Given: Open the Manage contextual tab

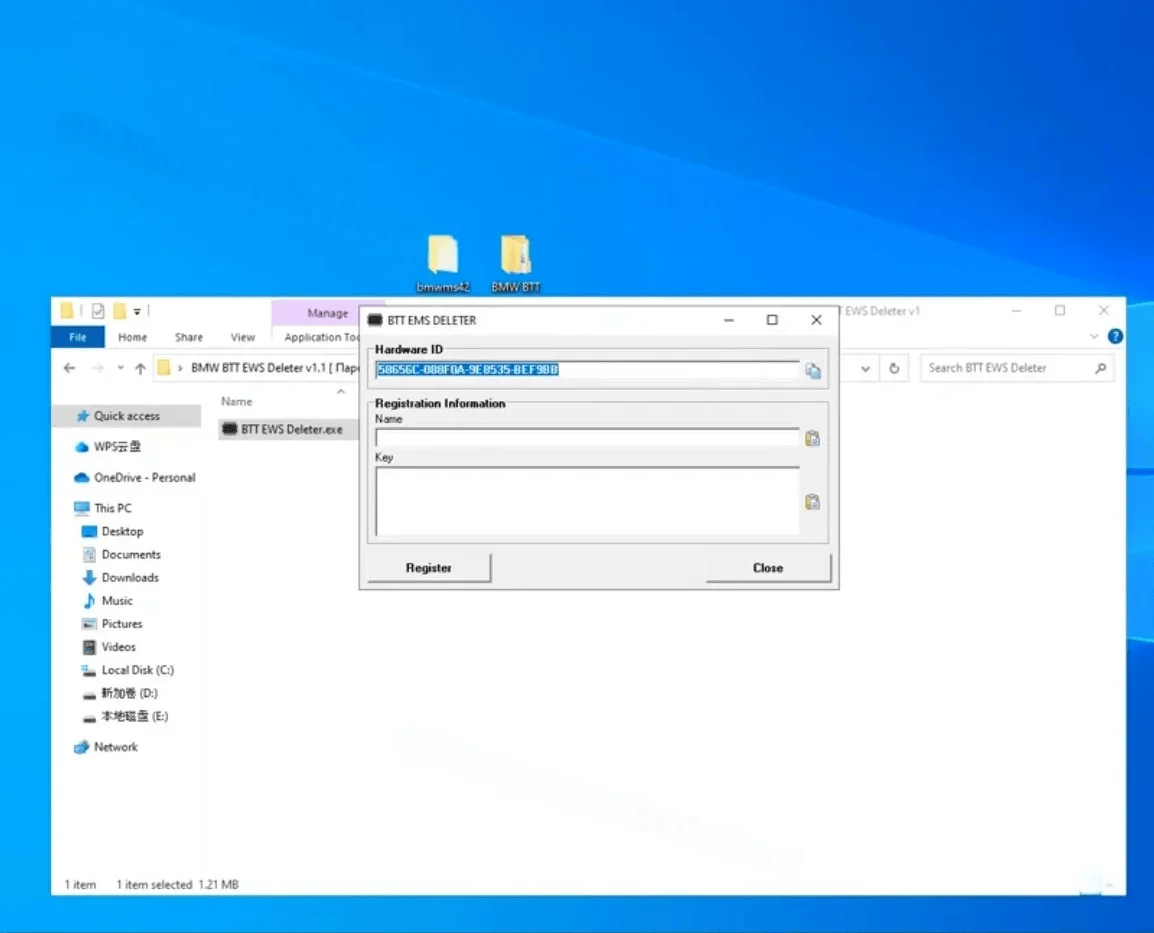Looking at the screenshot, I should point(327,313).
